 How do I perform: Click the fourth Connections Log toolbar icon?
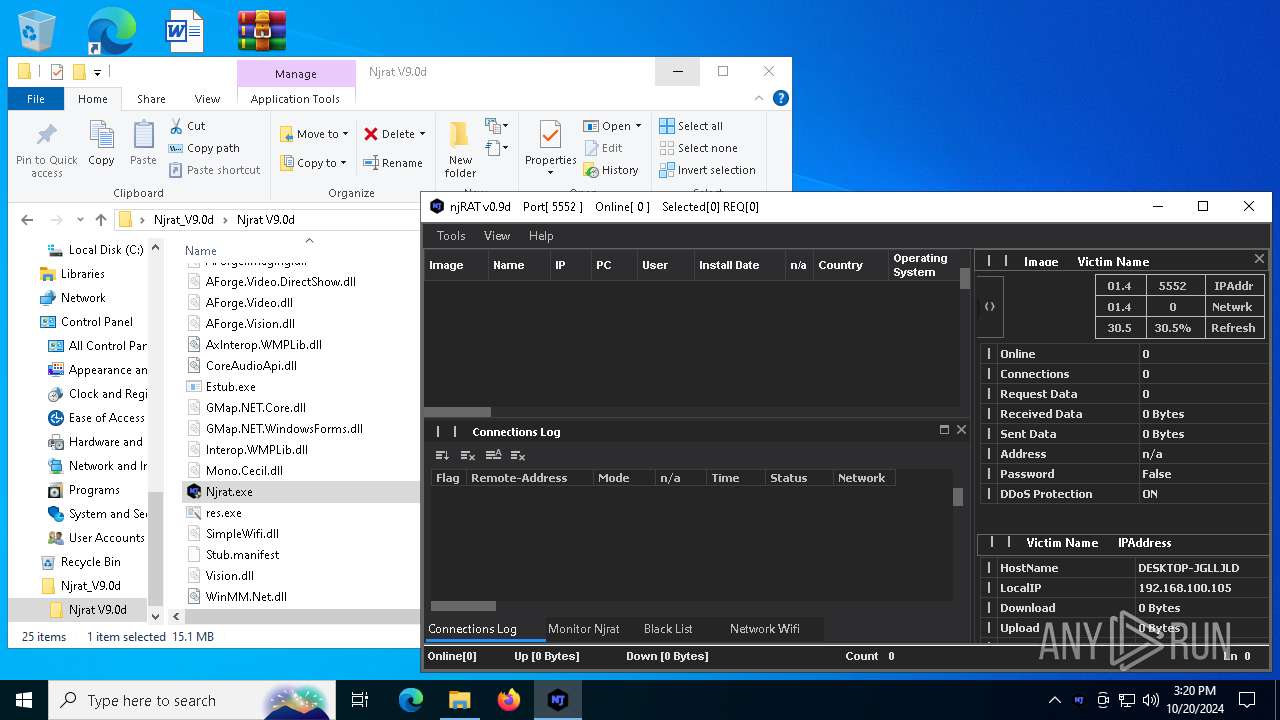pyautogui.click(x=518, y=455)
